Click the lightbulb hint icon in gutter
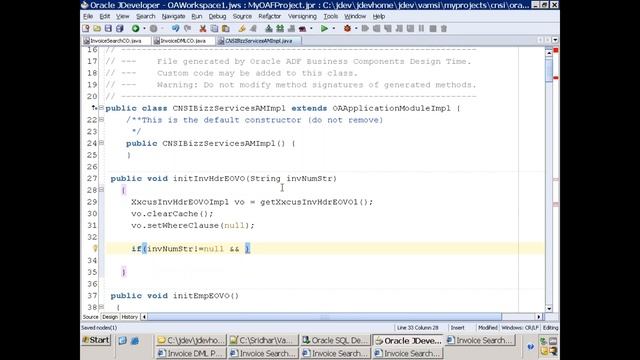 click(x=95, y=248)
